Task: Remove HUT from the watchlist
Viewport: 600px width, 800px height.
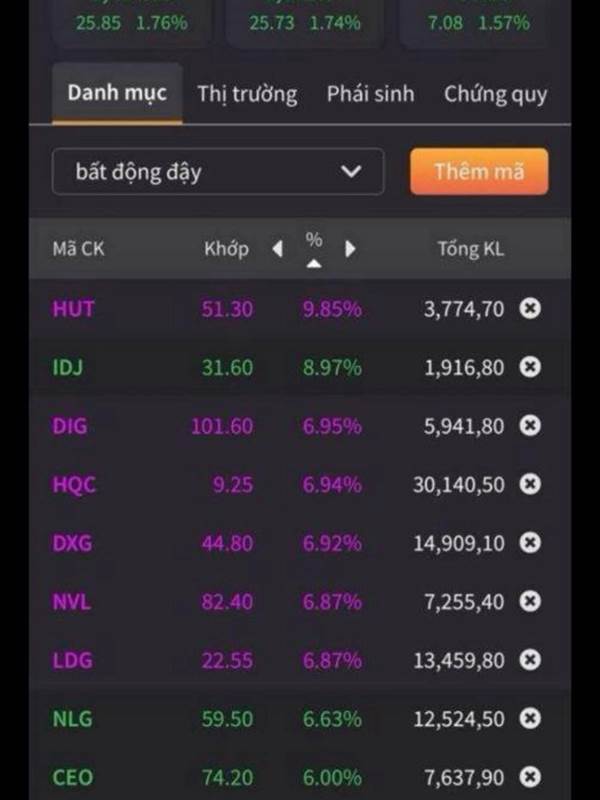Action: (530, 308)
